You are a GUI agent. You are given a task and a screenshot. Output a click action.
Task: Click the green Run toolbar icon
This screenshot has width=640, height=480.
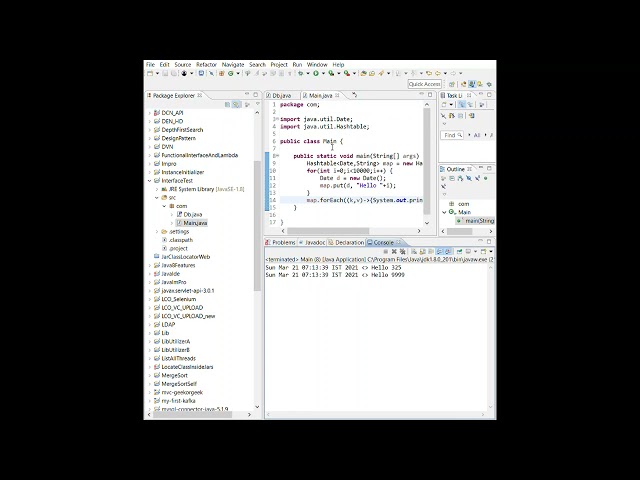tap(316, 73)
